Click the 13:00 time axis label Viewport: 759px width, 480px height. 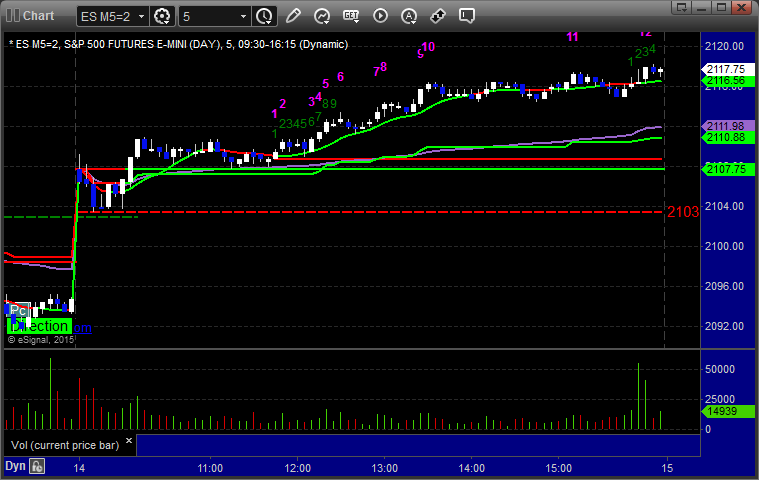pos(384,468)
